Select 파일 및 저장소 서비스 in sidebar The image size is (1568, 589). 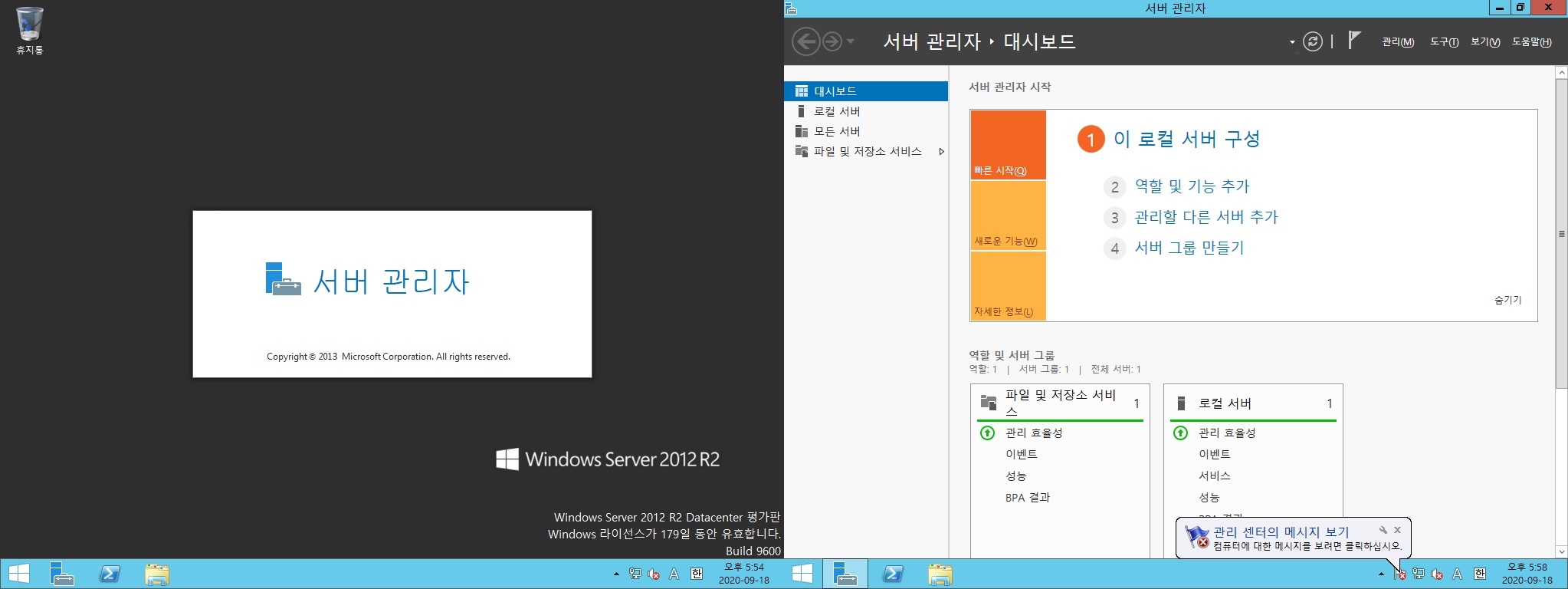coord(866,151)
